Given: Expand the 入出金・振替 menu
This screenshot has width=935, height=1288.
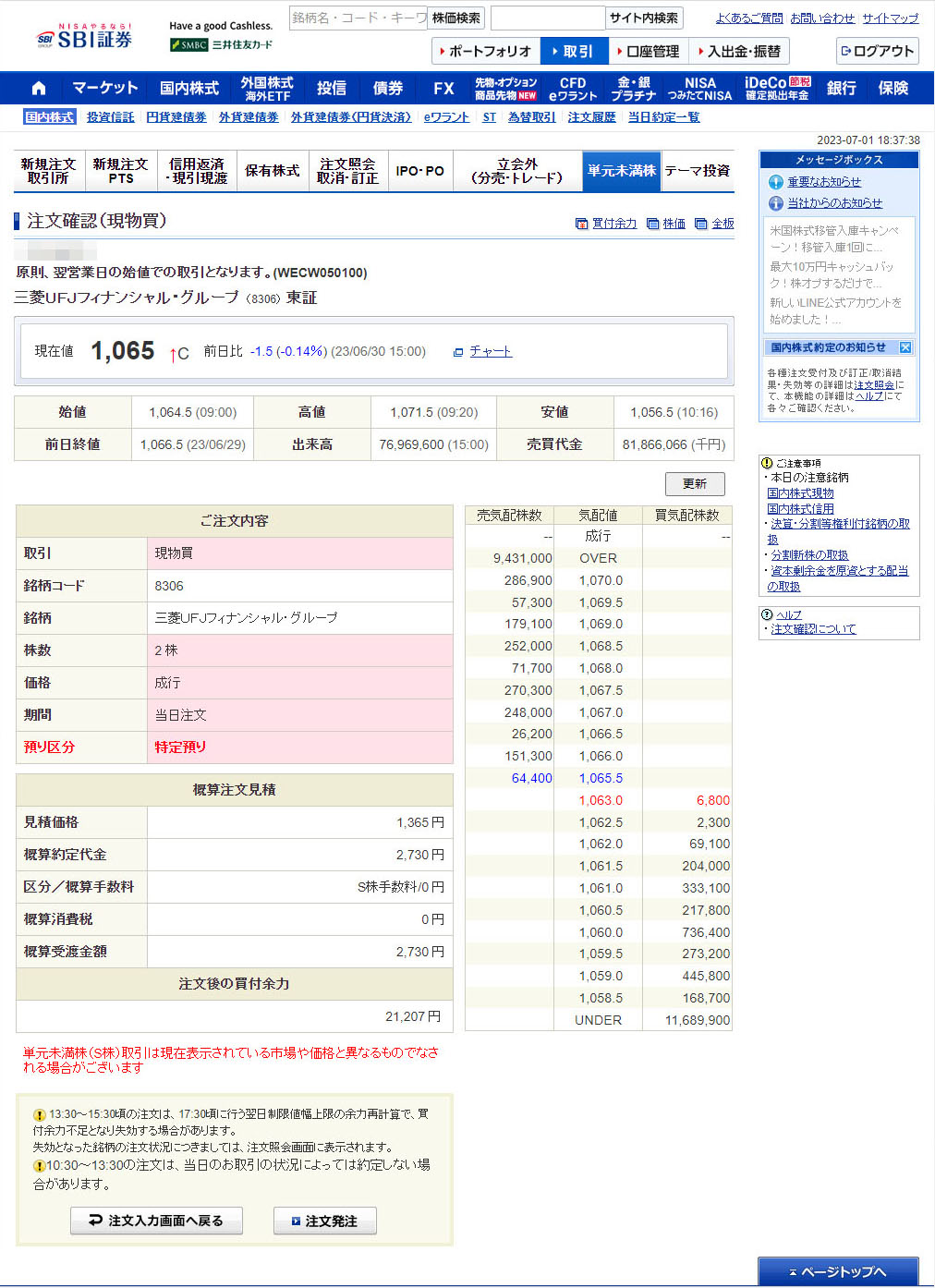Looking at the screenshot, I should tap(742, 51).
